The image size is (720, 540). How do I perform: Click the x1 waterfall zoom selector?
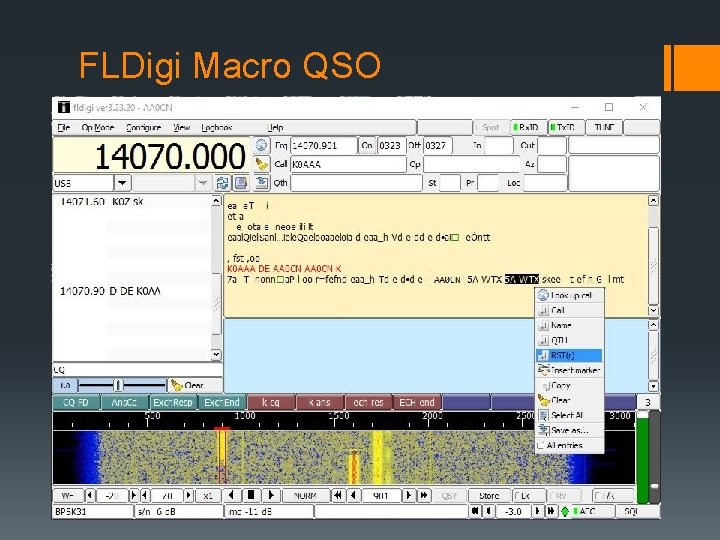208,495
